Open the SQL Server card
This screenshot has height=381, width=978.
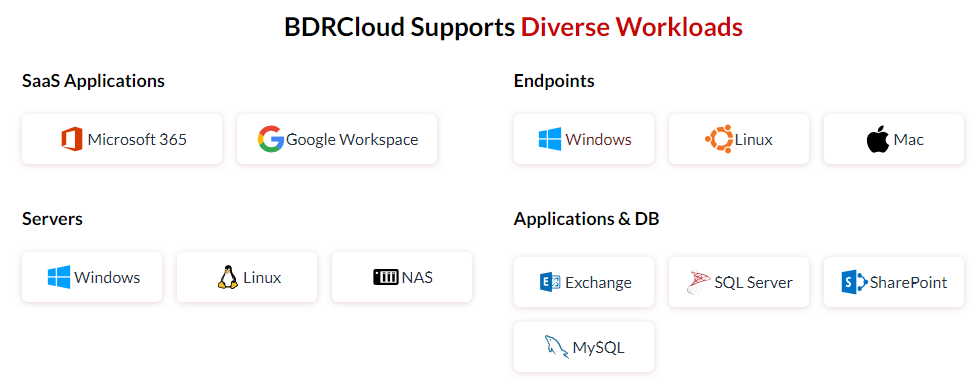(x=738, y=282)
